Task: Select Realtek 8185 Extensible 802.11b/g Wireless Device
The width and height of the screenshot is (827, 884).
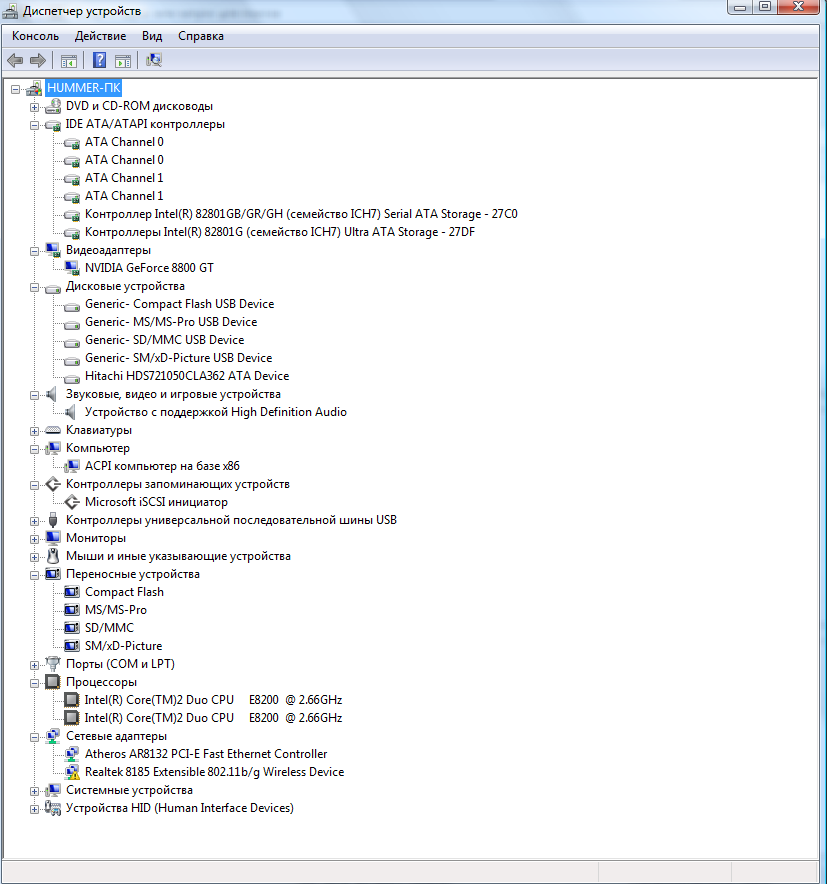Action: click(214, 772)
